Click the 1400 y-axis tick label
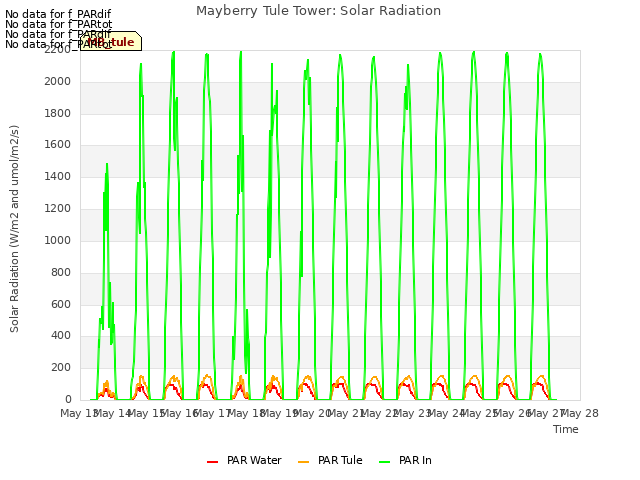The image size is (640, 480). coord(58,177)
